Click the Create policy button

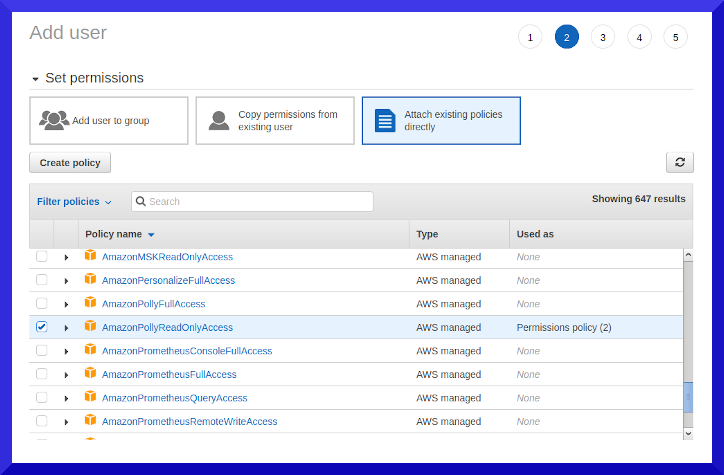click(x=70, y=162)
